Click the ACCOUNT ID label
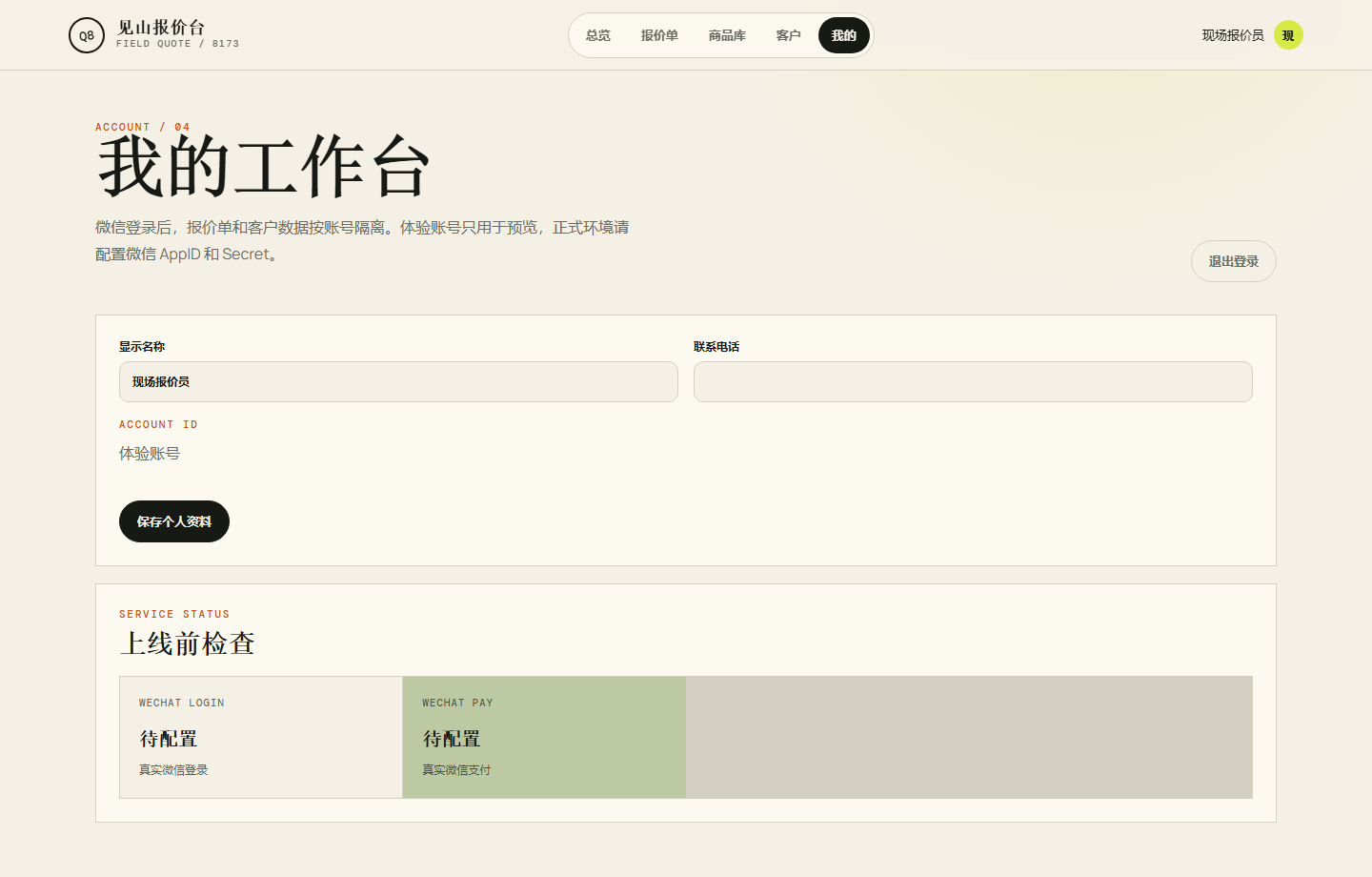Image resolution: width=1372 pixels, height=877 pixels. tap(158, 424)
